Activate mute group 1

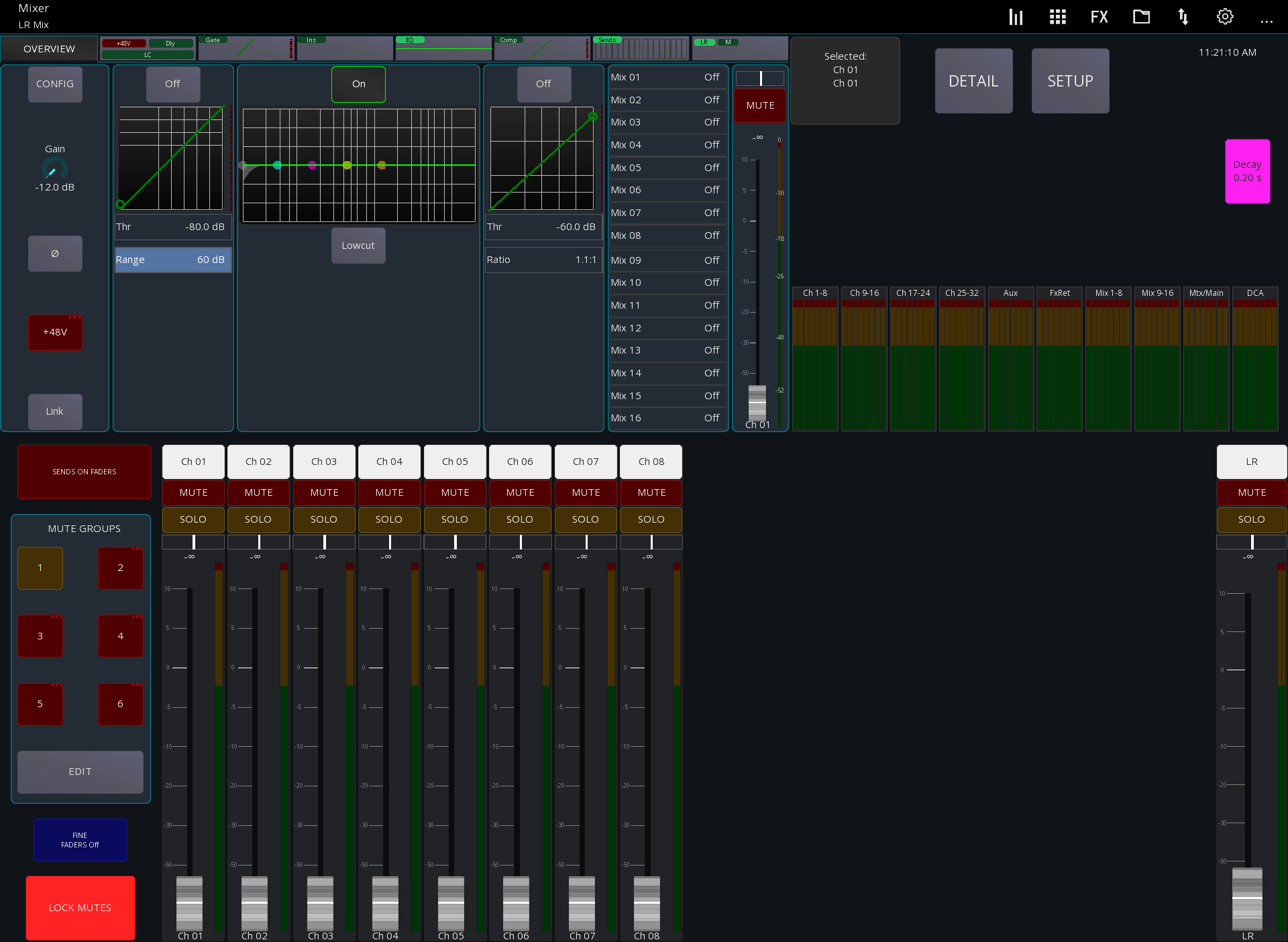40,568
